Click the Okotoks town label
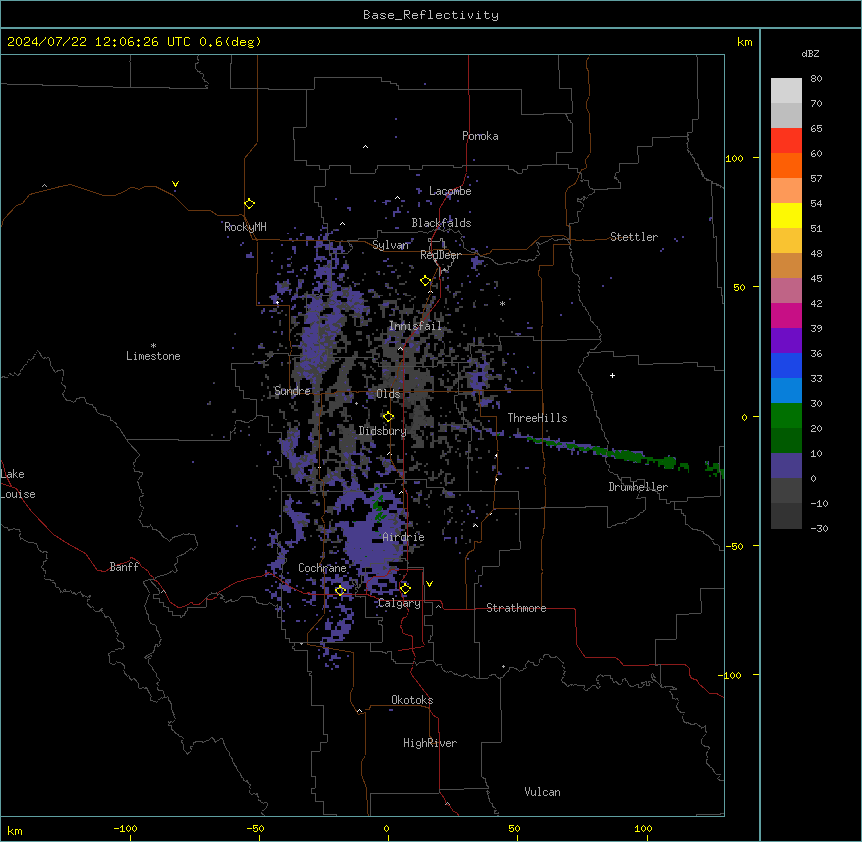 (412, 700)
